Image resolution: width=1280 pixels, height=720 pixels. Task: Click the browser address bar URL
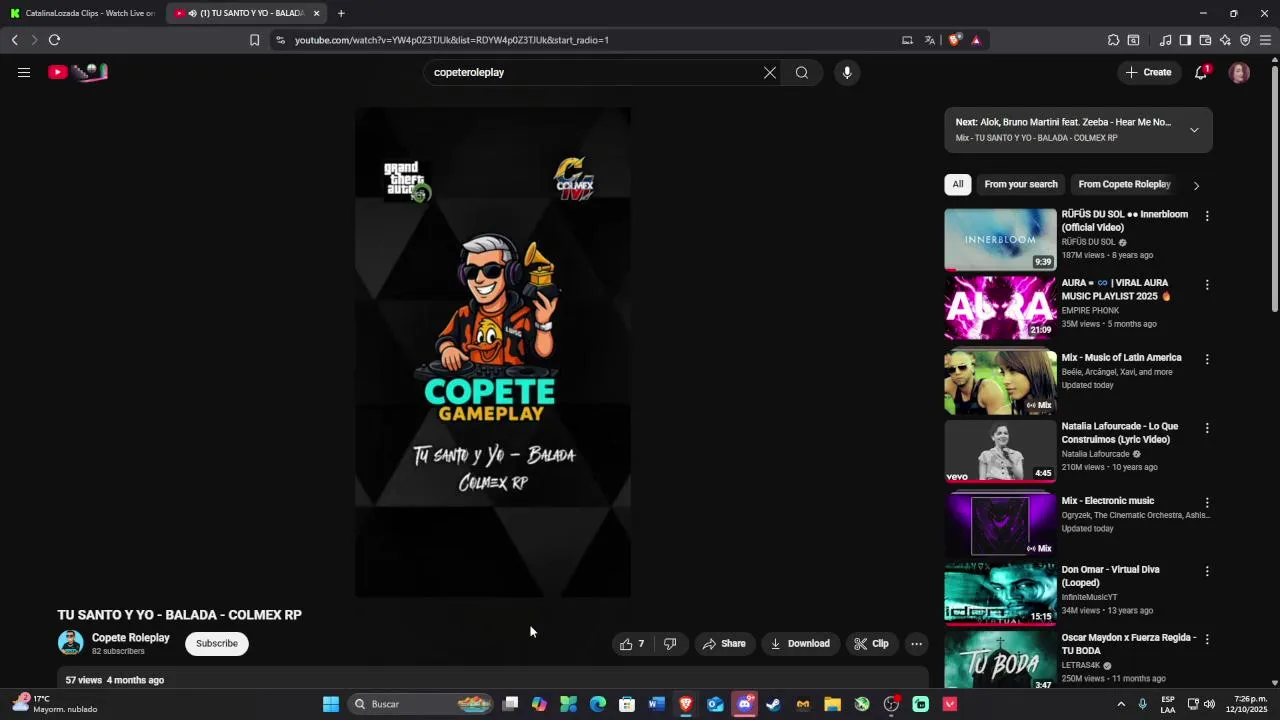(x=452, y=40)
